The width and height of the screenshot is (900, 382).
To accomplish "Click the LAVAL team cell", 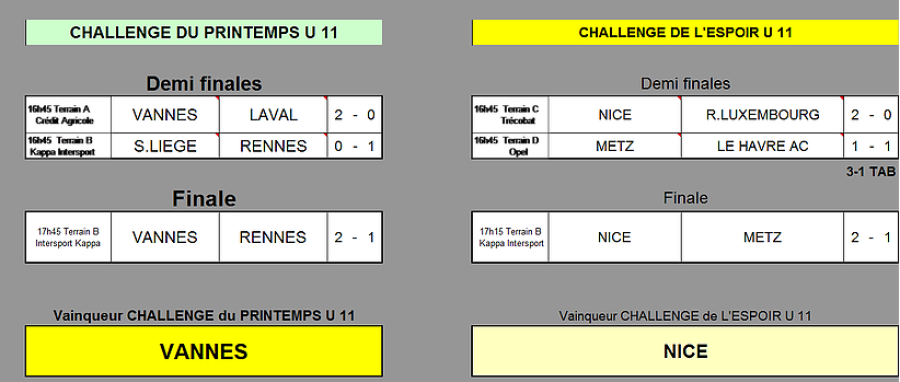I will point(273,115).
